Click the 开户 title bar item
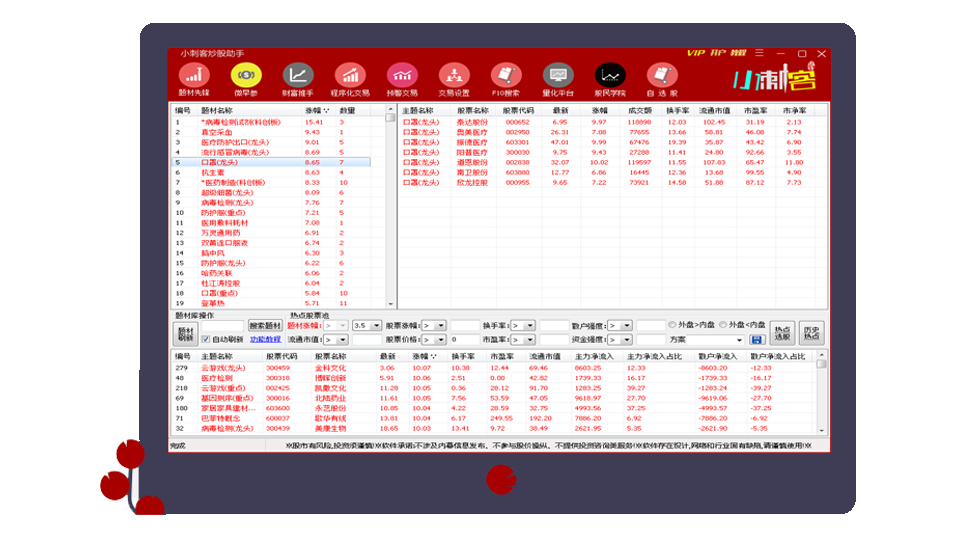 pyautogui.click(x=718, y=53)
